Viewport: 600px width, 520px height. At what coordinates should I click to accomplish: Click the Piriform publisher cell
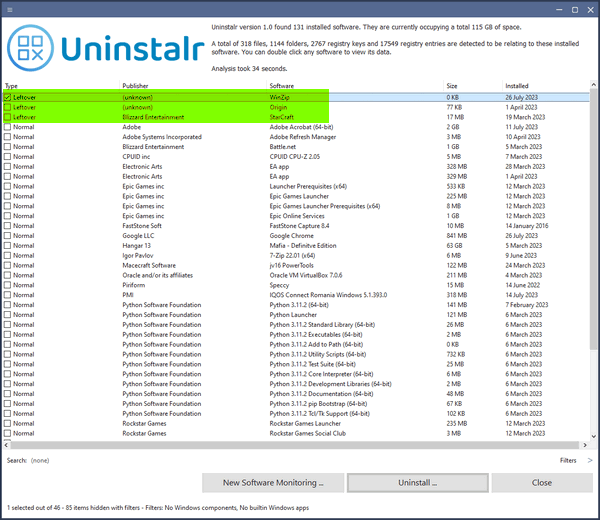click(134, 285)
